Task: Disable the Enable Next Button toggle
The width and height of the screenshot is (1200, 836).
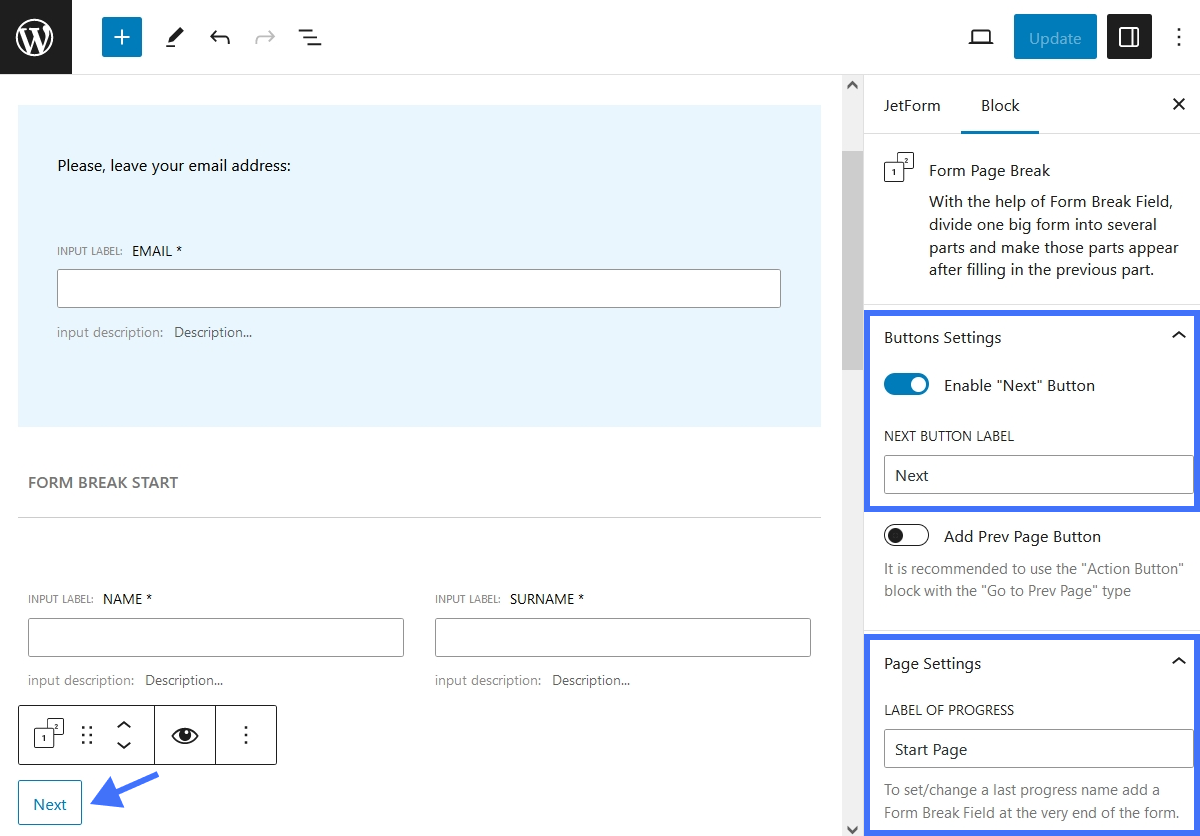Action: coord(906,384)
